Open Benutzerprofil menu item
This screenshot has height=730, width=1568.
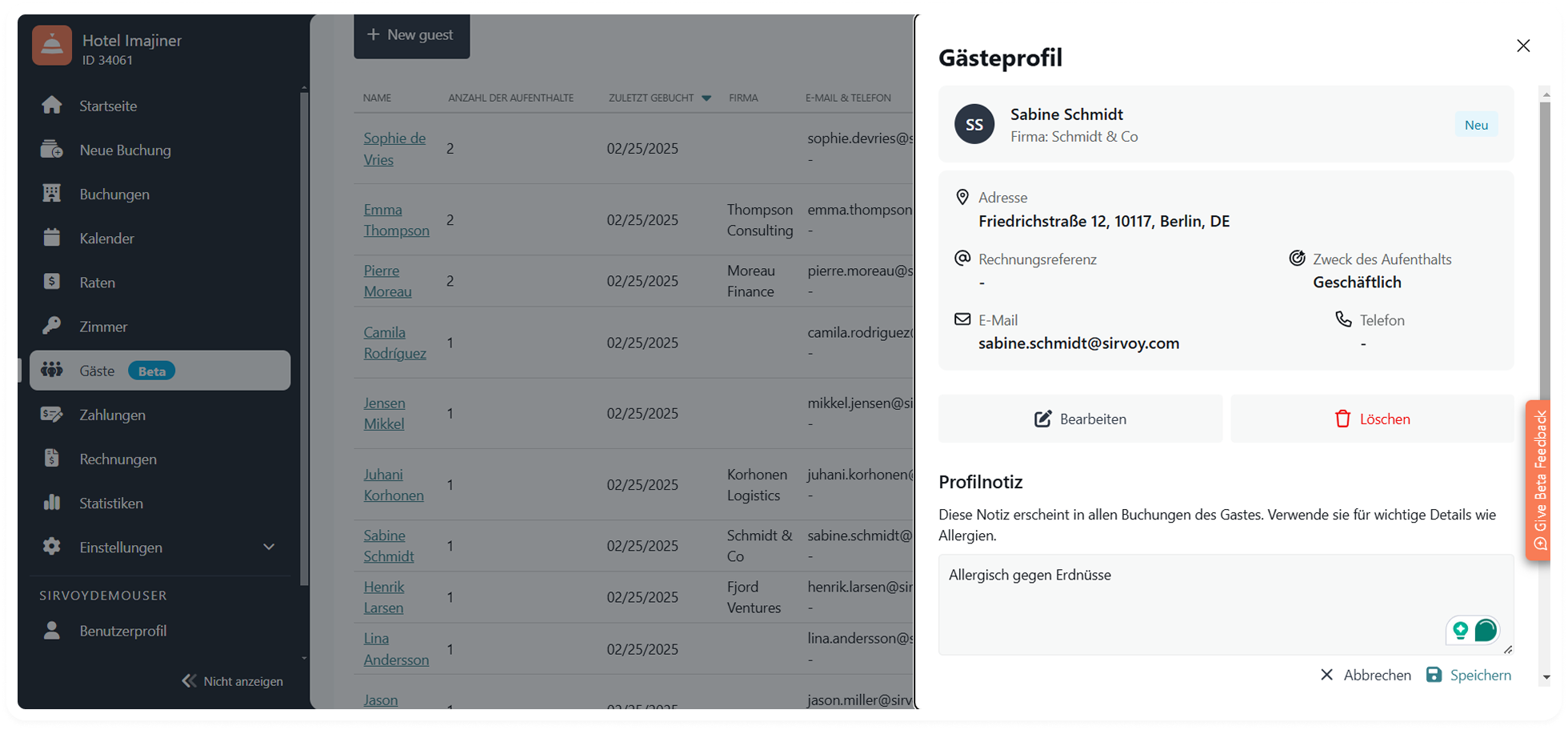click(122, 631)
